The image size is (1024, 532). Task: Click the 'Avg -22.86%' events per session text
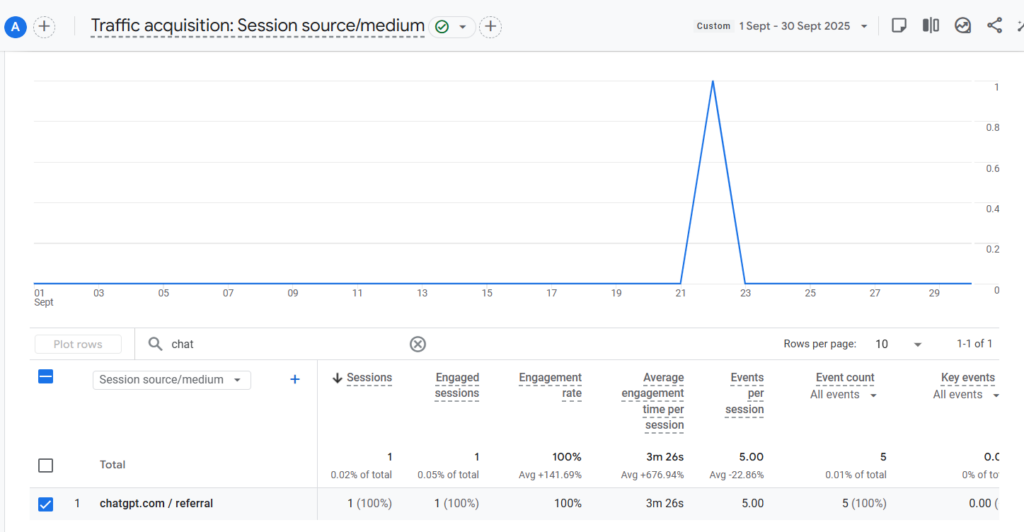[x=737, y=475]
